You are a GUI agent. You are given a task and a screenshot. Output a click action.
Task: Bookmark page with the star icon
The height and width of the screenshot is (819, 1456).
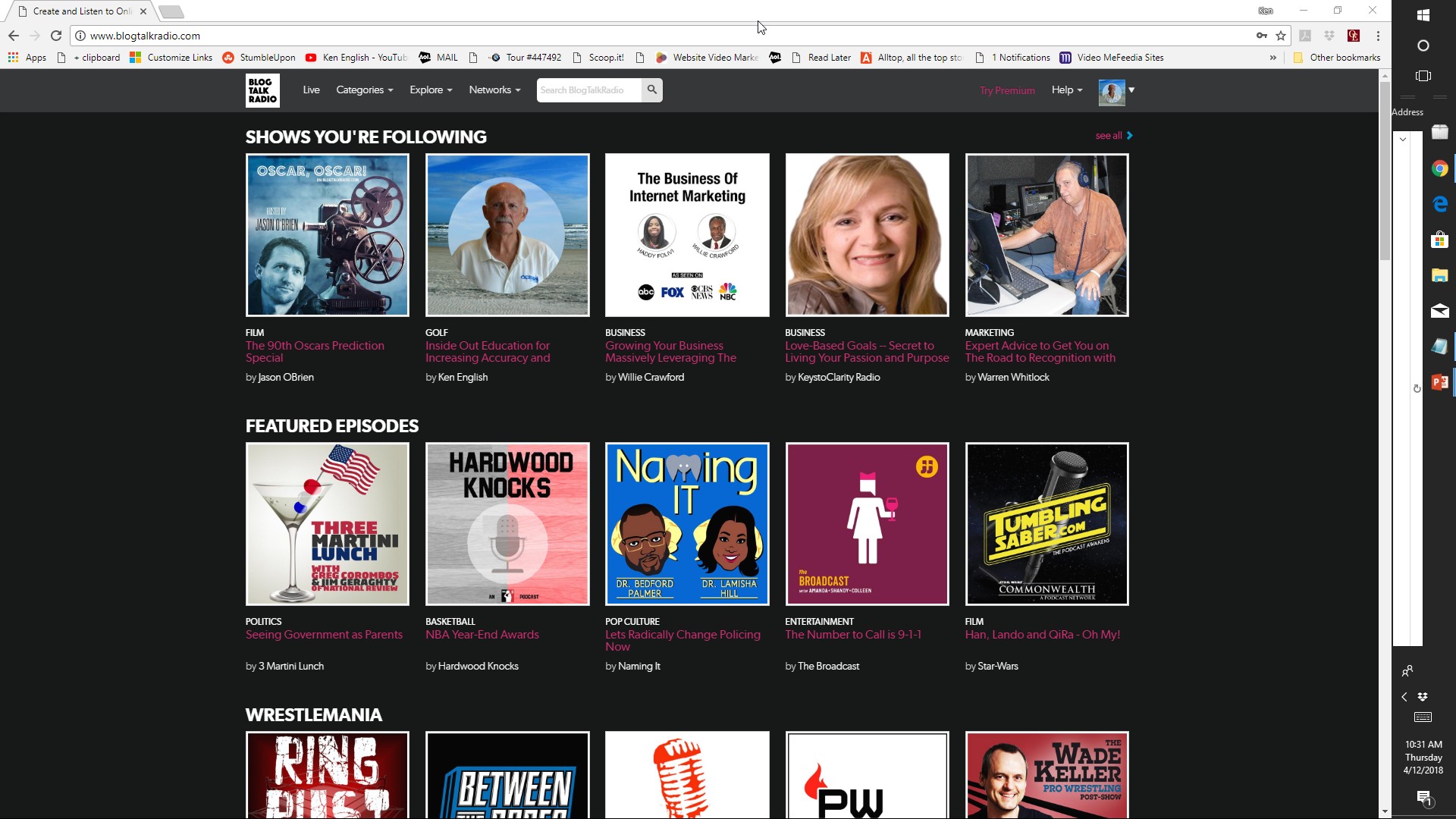(x=1281, y=36)
